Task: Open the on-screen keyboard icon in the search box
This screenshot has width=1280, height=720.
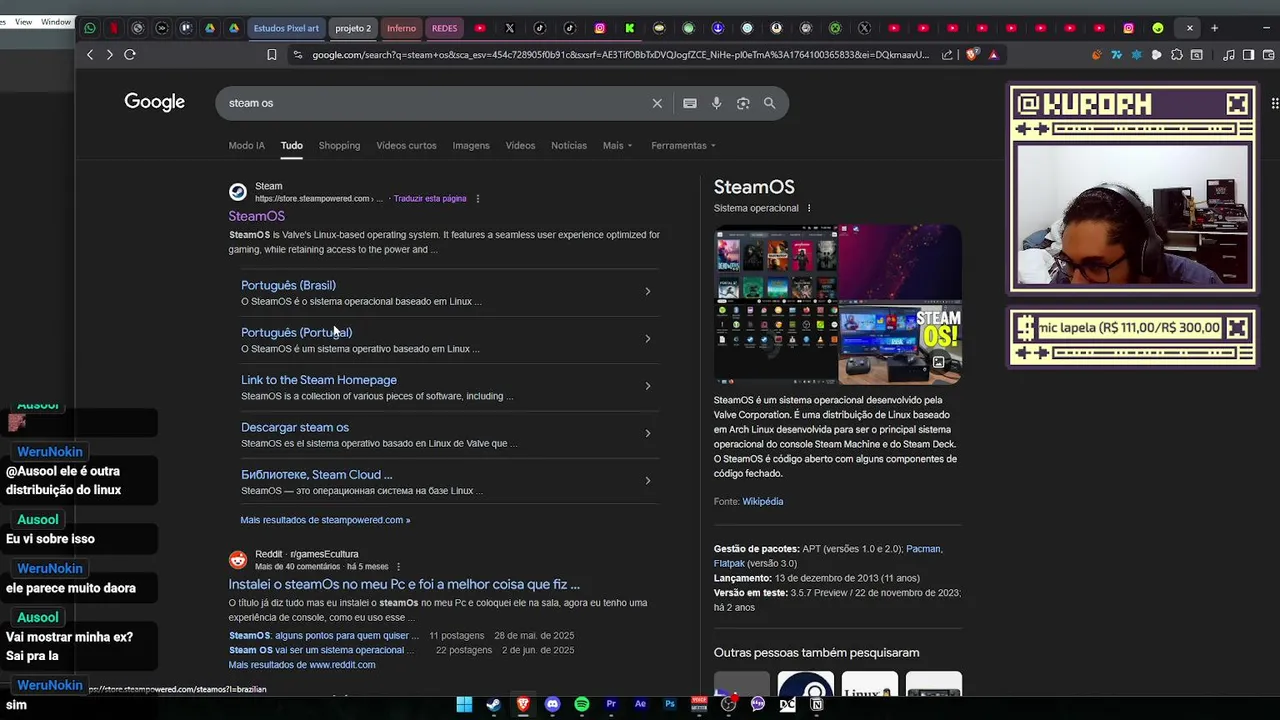Action: click(690, 103)
